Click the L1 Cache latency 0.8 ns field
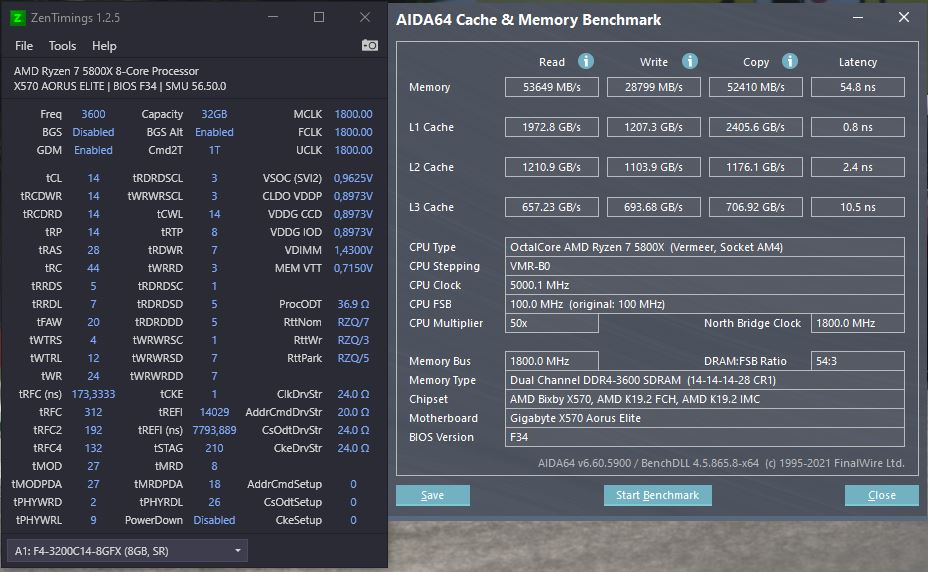 point(858,127)
